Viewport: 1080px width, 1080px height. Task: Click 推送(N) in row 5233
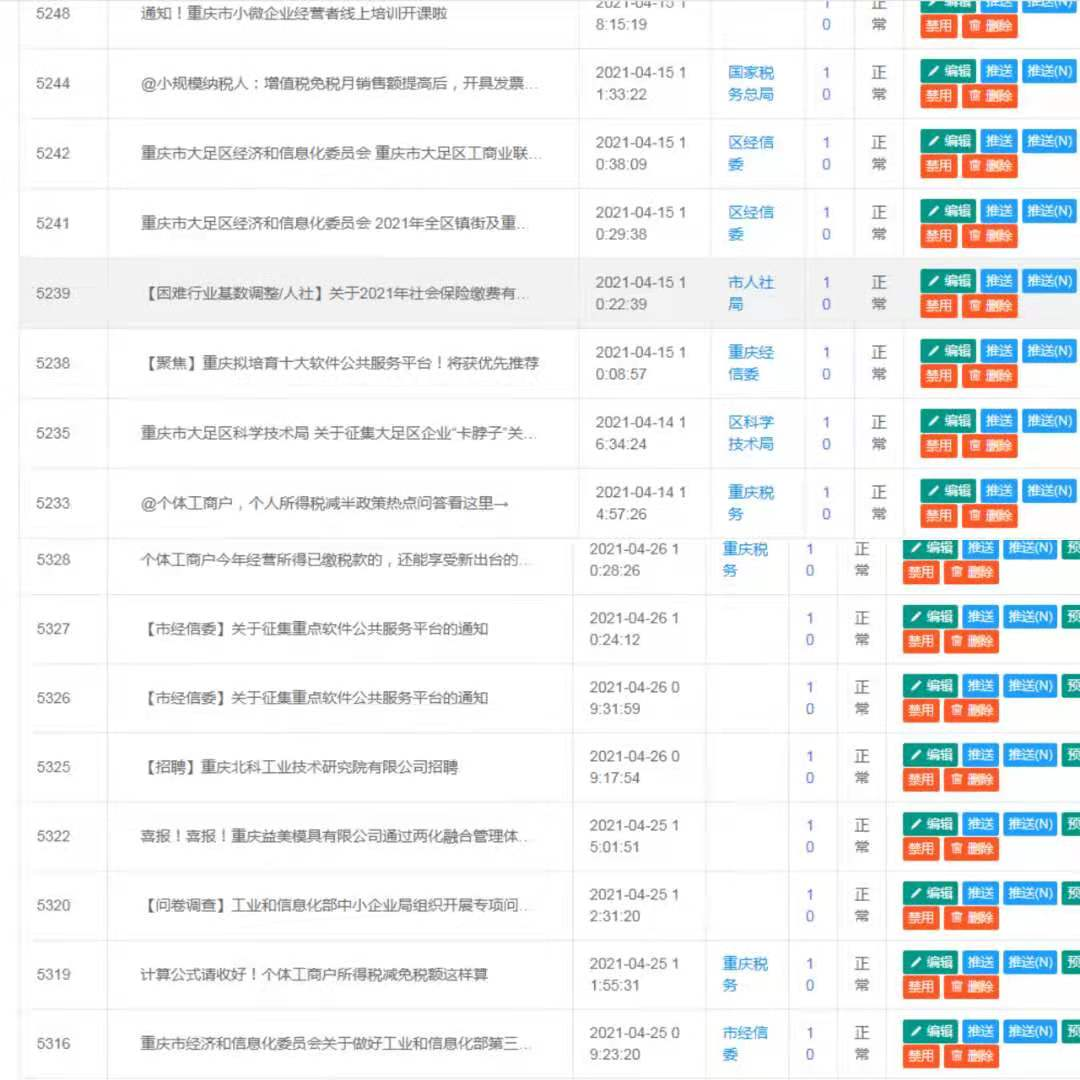coord(1049,491)
